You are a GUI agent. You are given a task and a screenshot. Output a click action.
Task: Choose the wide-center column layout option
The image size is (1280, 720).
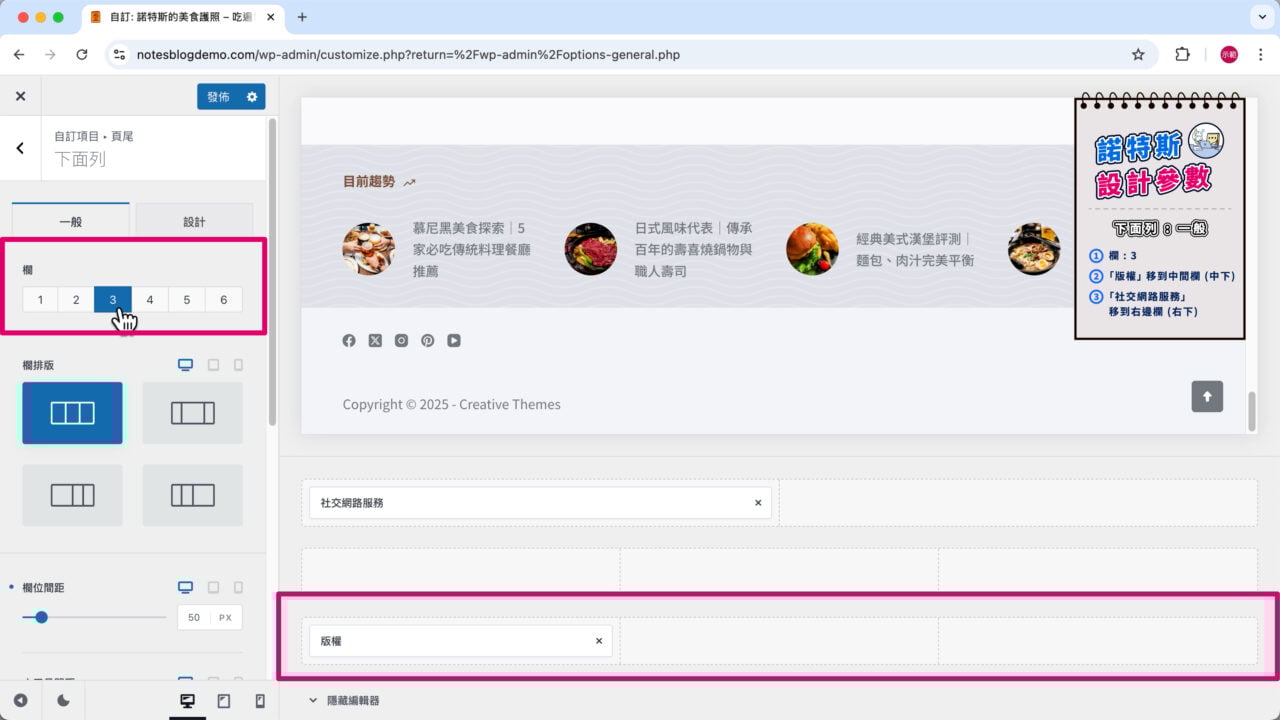[x=192, y=412]
